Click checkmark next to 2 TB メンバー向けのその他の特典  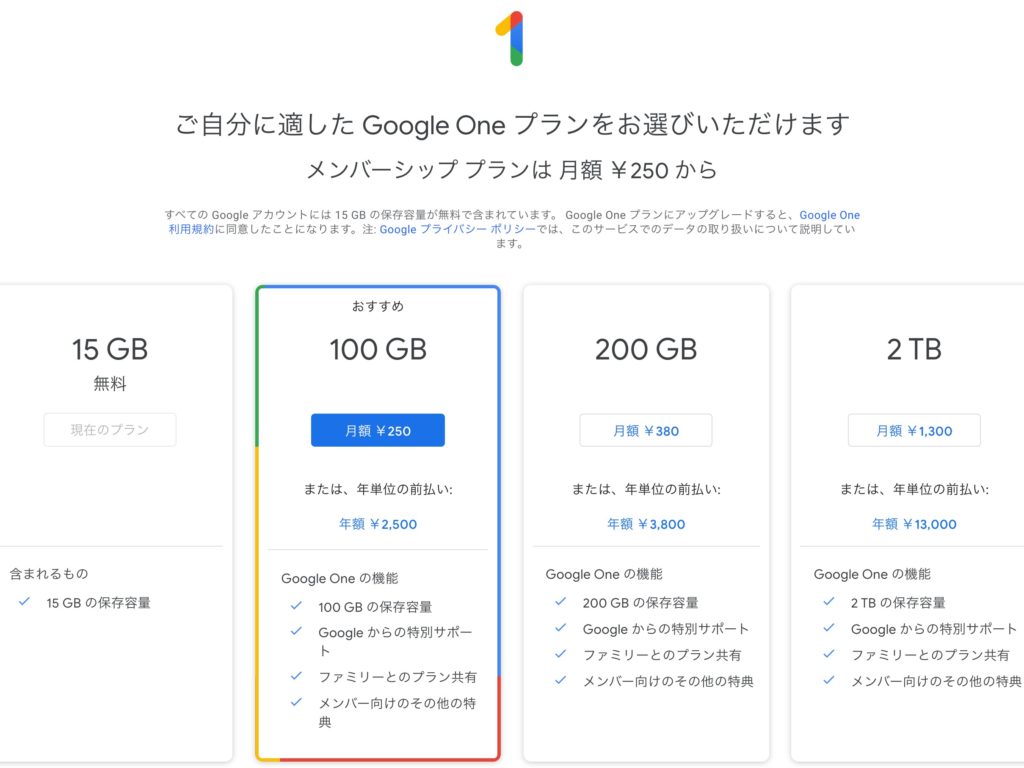coord(829,680)
